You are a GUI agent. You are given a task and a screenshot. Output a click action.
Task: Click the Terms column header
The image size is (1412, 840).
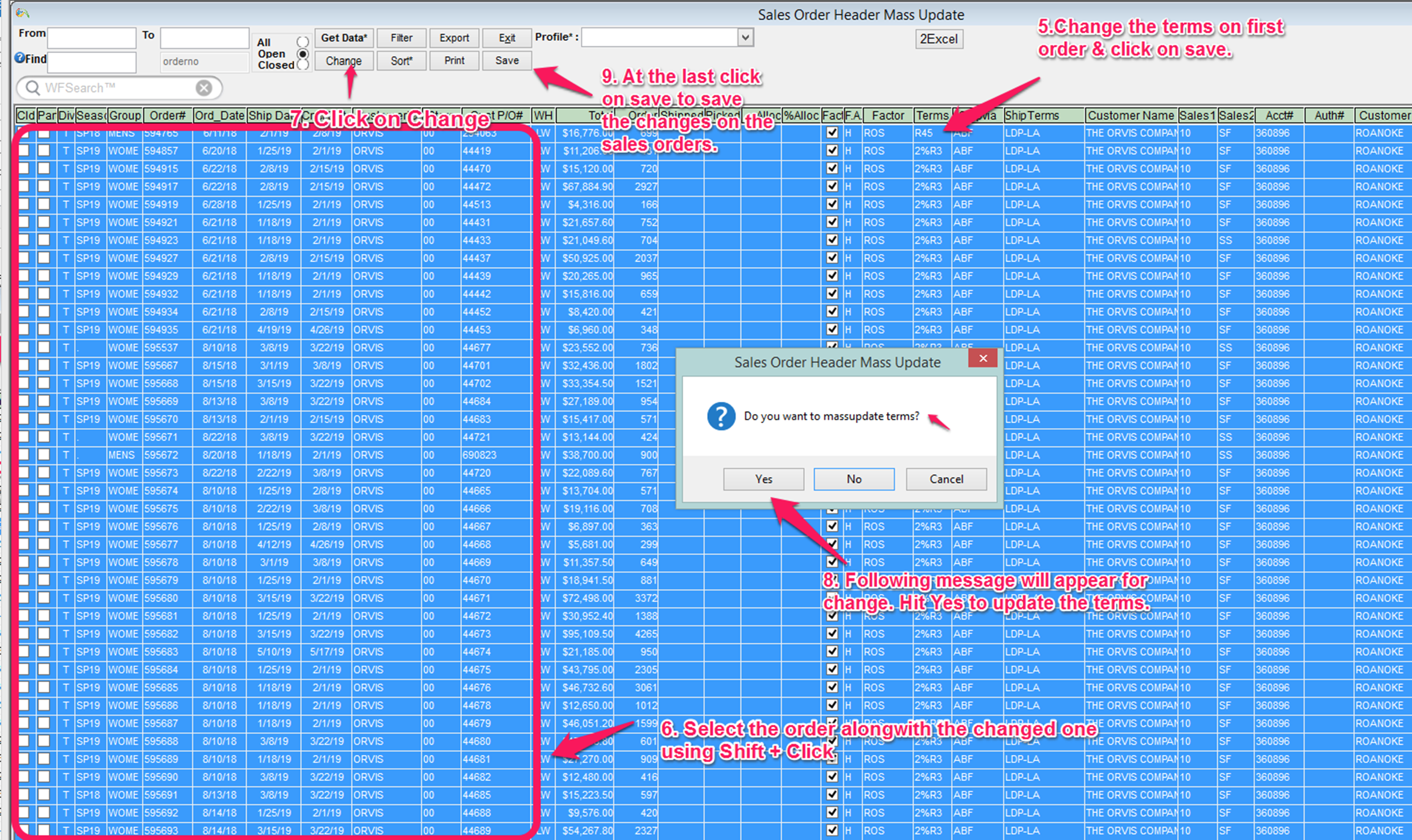[x=931, y=115]
